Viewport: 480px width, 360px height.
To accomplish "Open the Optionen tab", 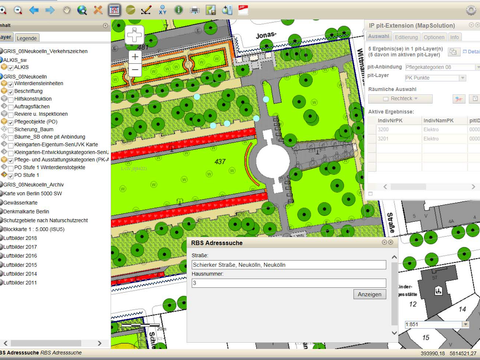I will (x=434, y=37).
